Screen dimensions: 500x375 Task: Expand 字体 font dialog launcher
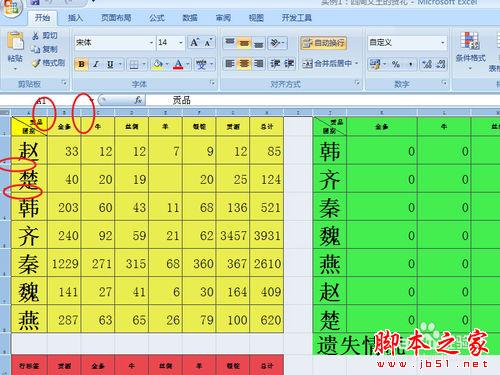coord(212,83)
